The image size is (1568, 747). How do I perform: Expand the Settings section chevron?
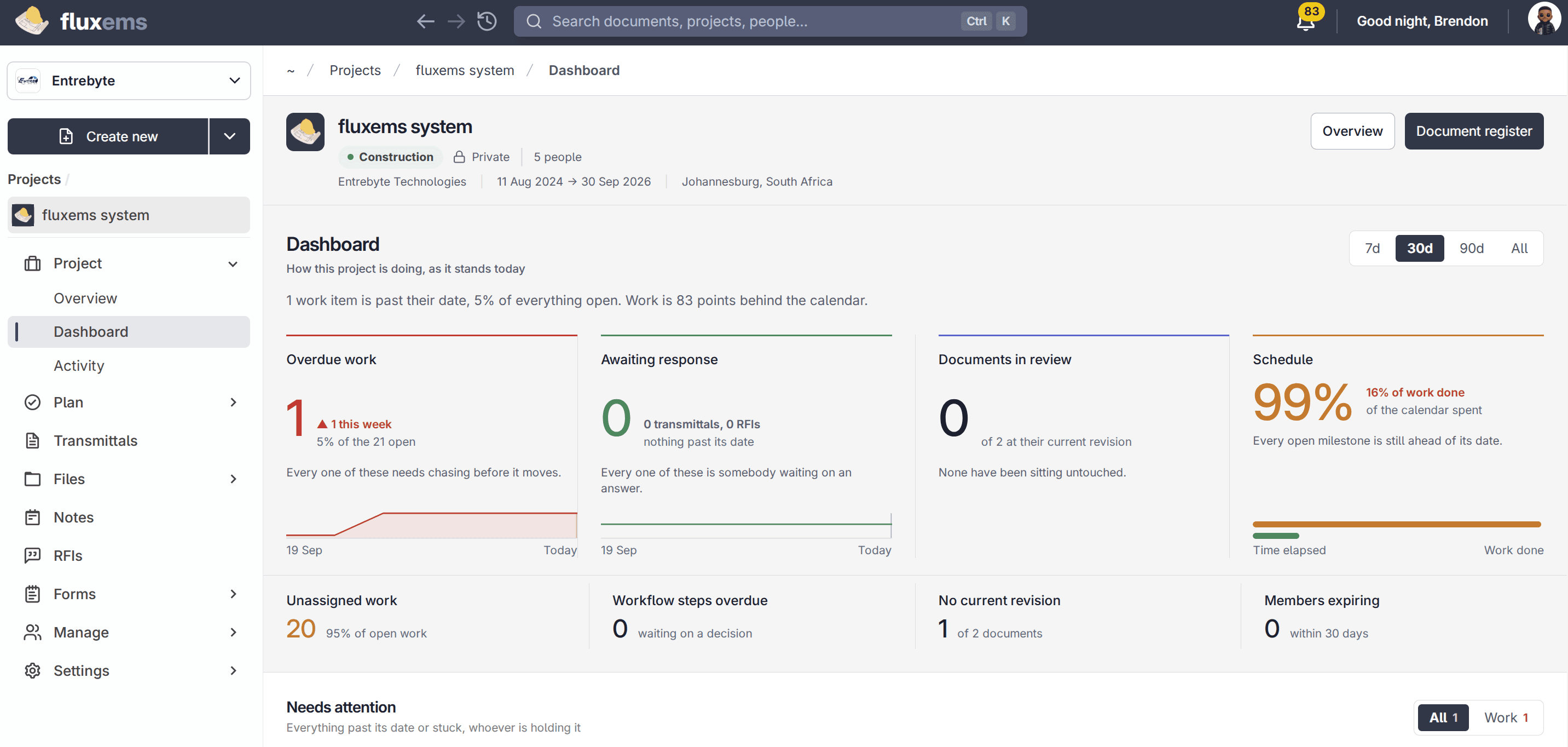[233, 670]
